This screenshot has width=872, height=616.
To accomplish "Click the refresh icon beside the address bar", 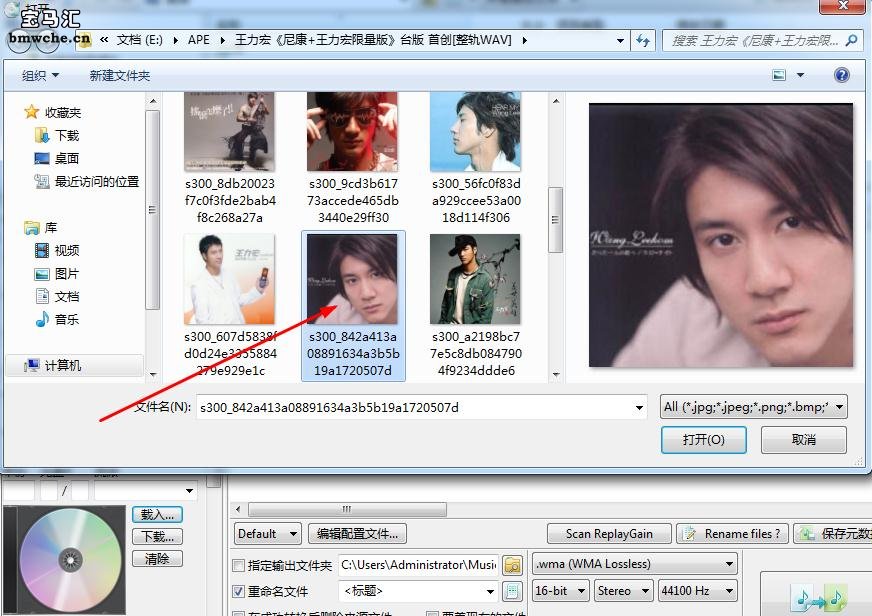I will (643, 41).
